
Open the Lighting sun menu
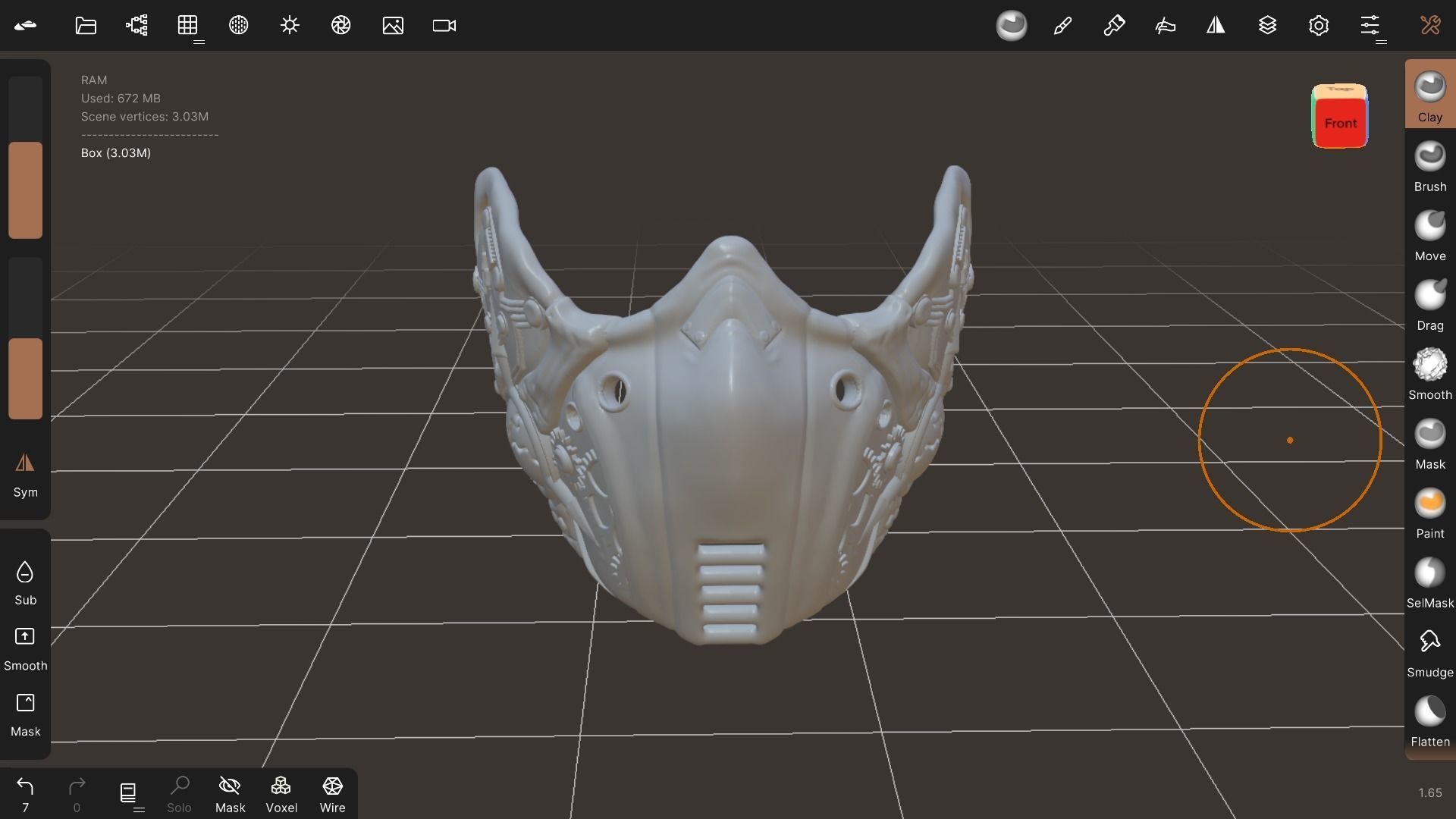(290, 26)
